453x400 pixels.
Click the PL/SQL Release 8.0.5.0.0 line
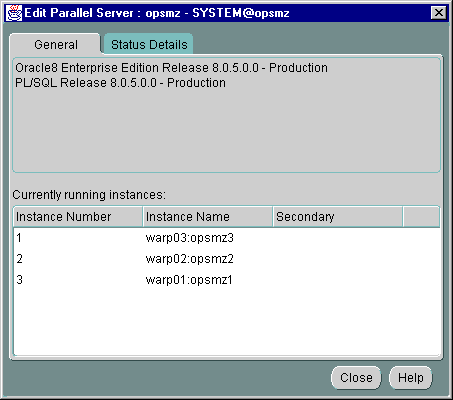[x=120, y=83]
